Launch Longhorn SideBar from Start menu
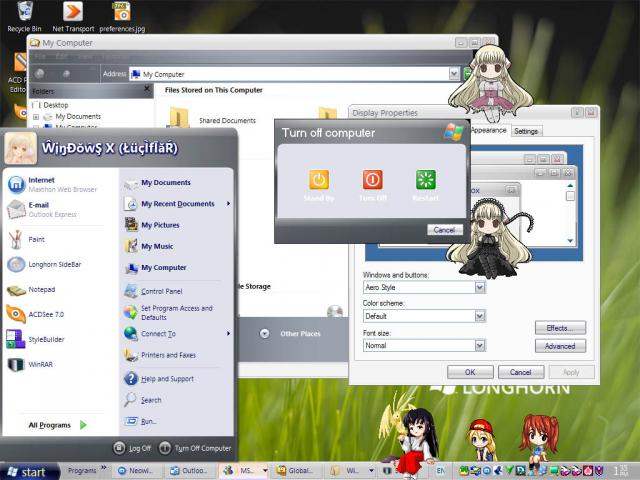This screenshot has width=640, height=480. tap(45, 264)
